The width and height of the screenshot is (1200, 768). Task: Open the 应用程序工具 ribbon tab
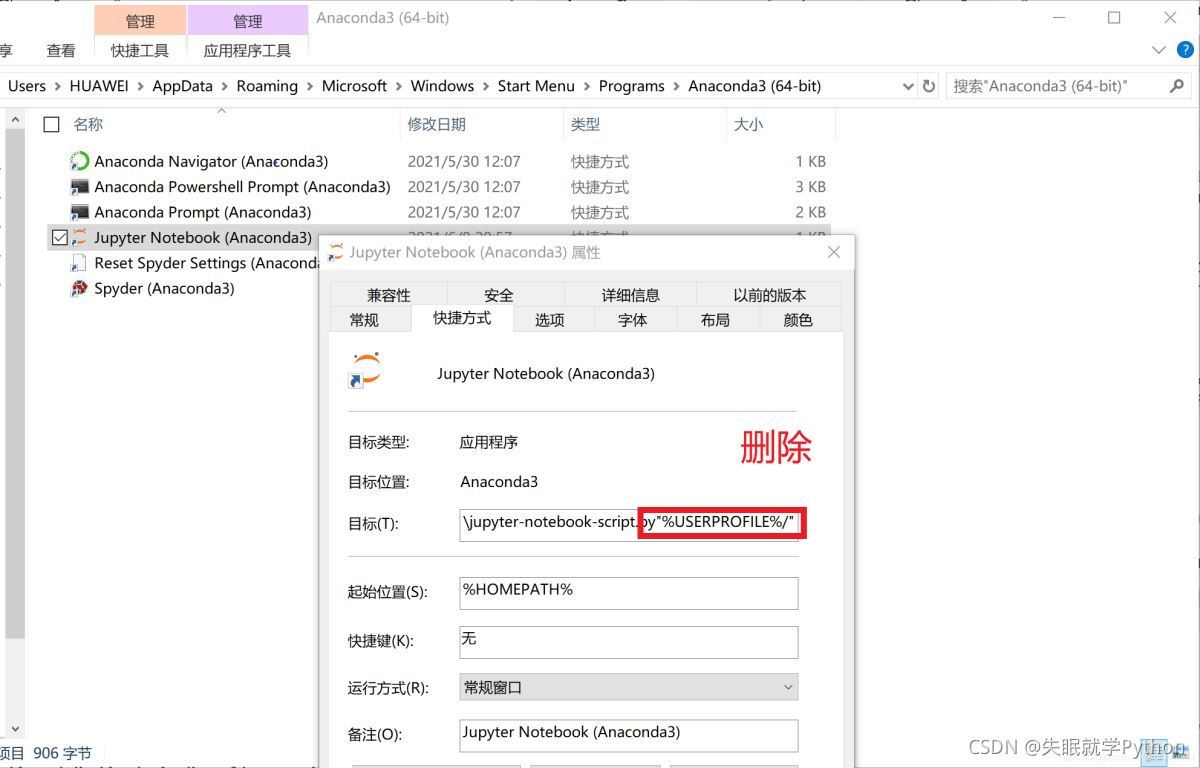click(247, 50)
